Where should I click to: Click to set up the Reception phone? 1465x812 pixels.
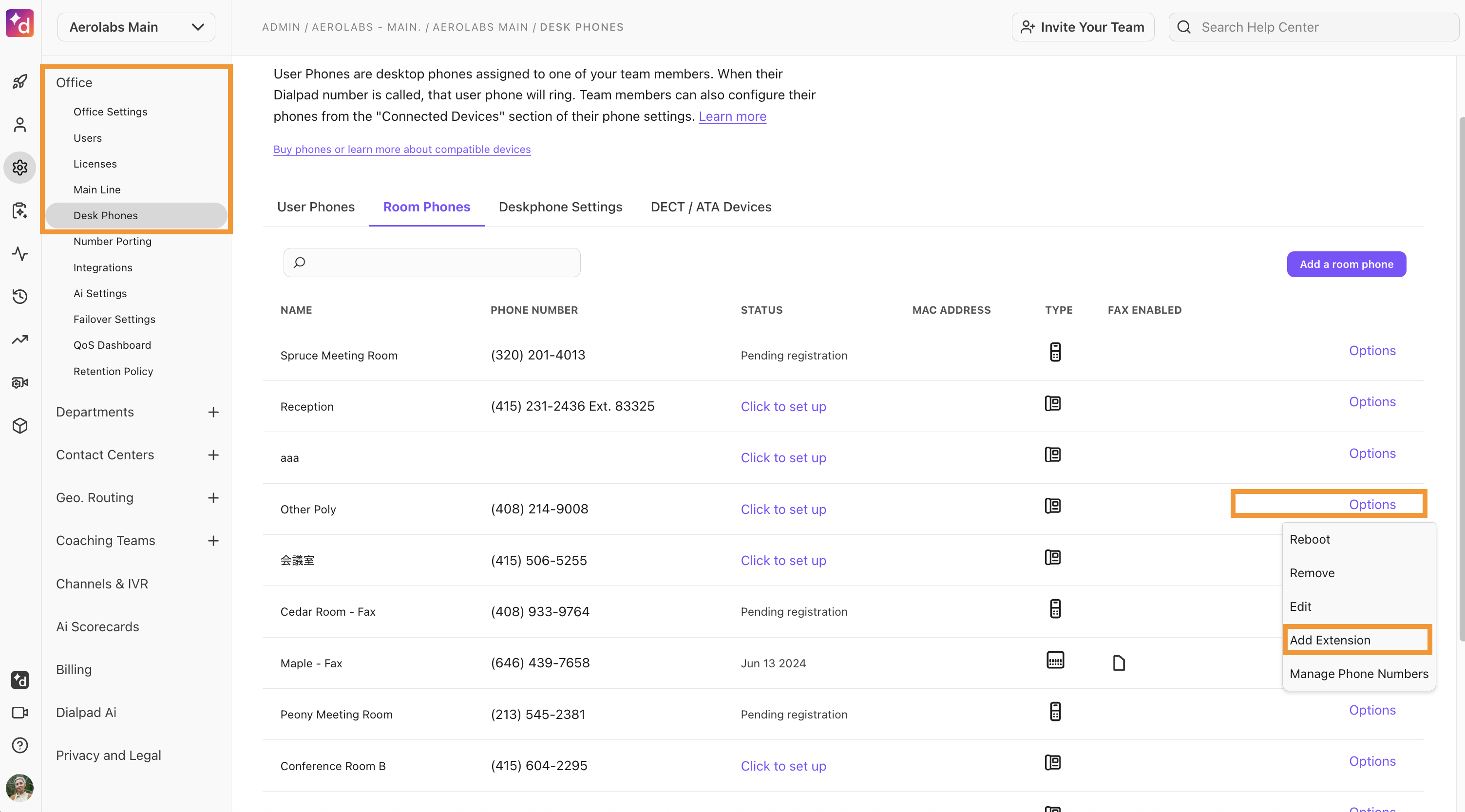pyautogui.click(x=783, y=407)
